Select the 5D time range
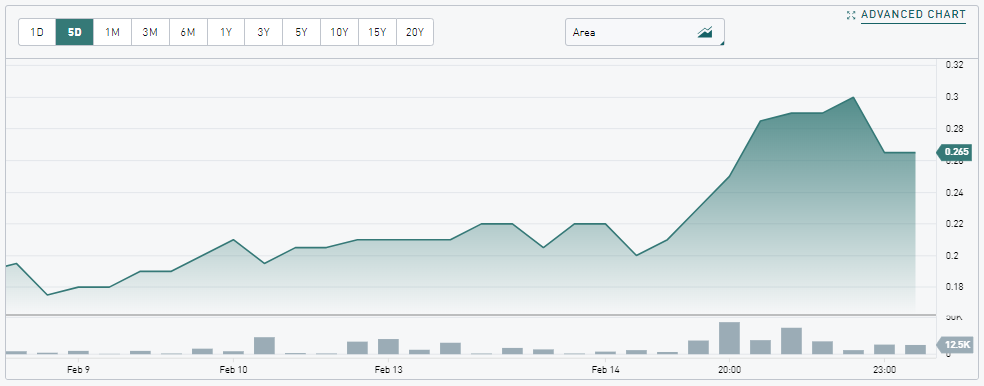The height and width of the screenshot is (386, 984). click(75, 32)
